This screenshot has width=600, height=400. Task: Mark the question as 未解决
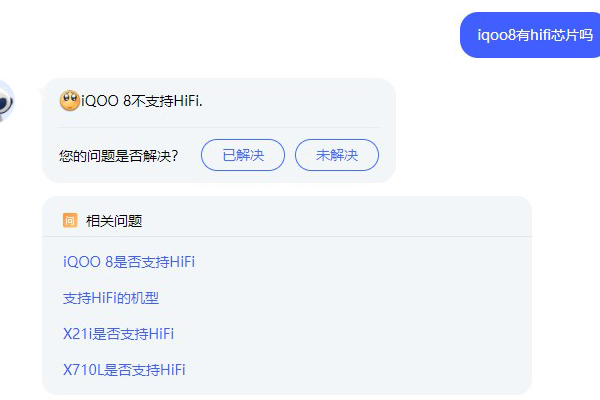click(337, 155)
